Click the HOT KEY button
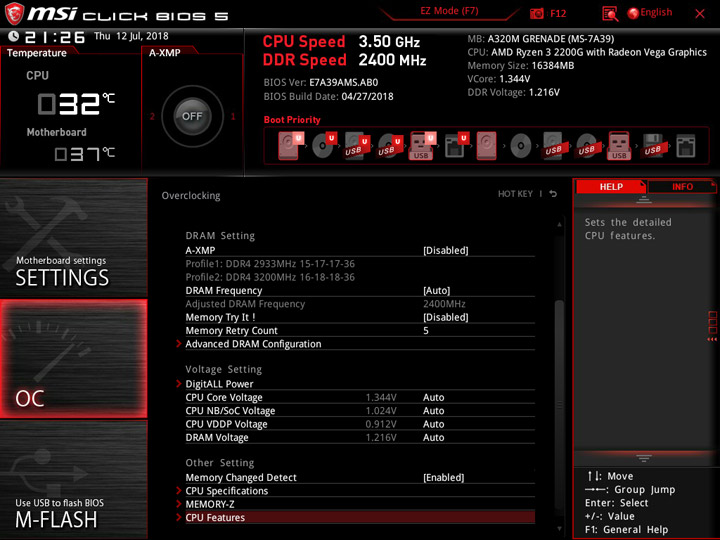 [x=515, y=194]
